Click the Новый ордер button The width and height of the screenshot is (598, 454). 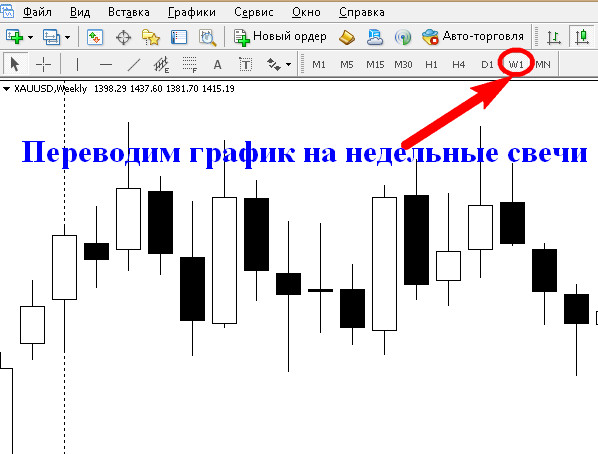pos(280,37)
